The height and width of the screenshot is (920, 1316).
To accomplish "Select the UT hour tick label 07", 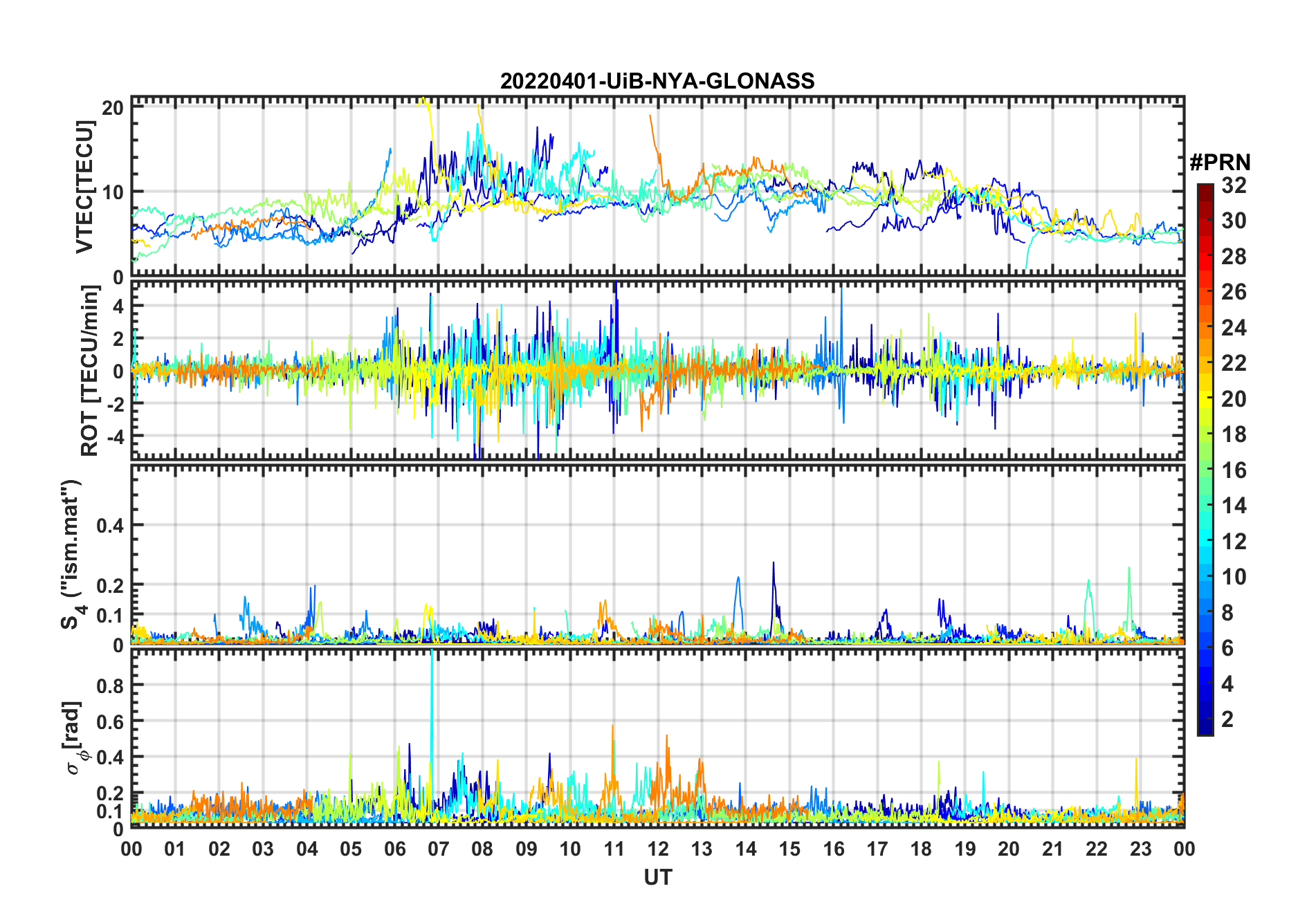I will pos(439,849).
